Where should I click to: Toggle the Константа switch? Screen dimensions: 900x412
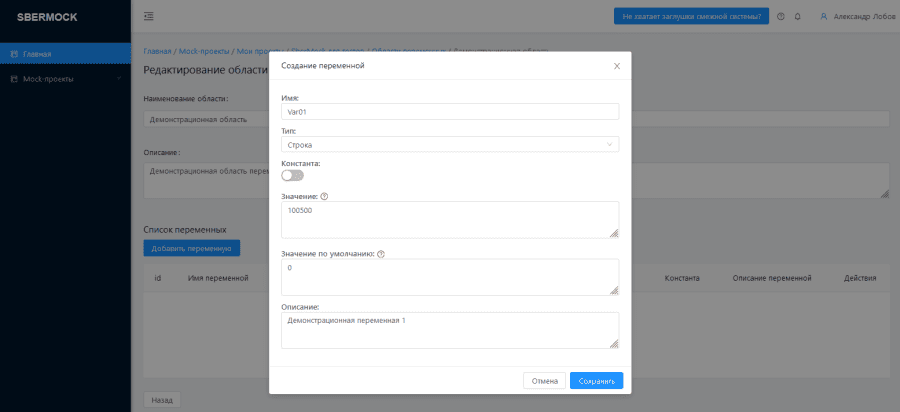(x=292, y=175)
